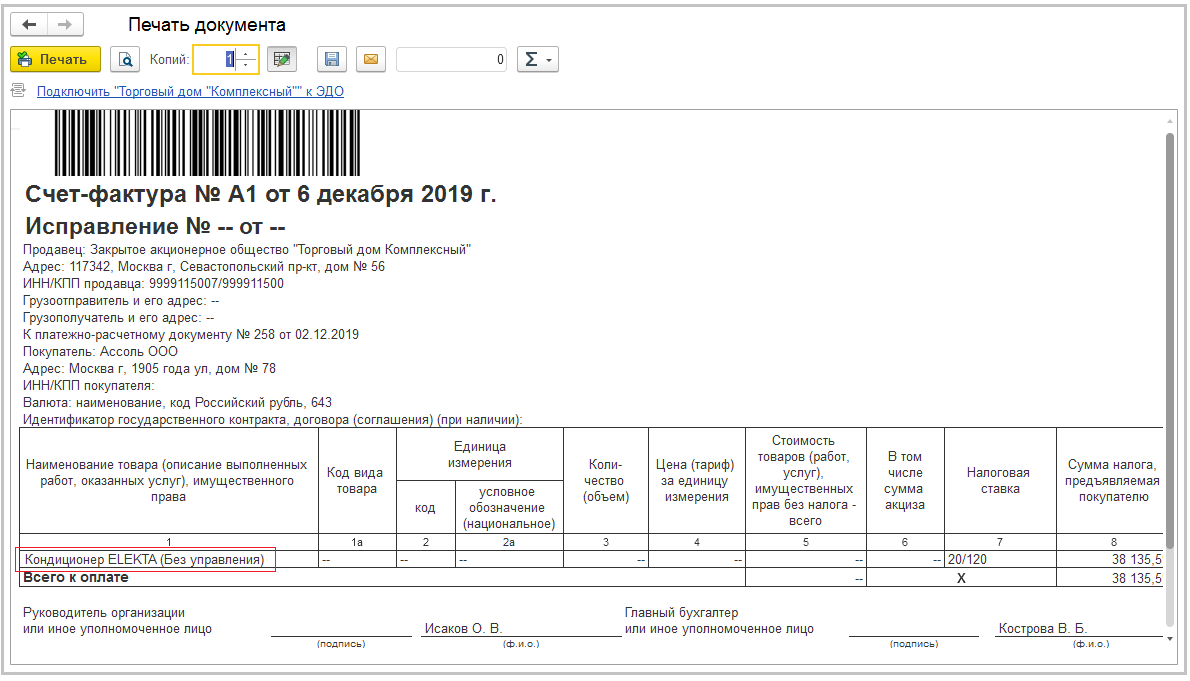Screen dimensions: 1190x681
Task: Click signer name Исаков О. В.
Action: [x=463, y=629]
